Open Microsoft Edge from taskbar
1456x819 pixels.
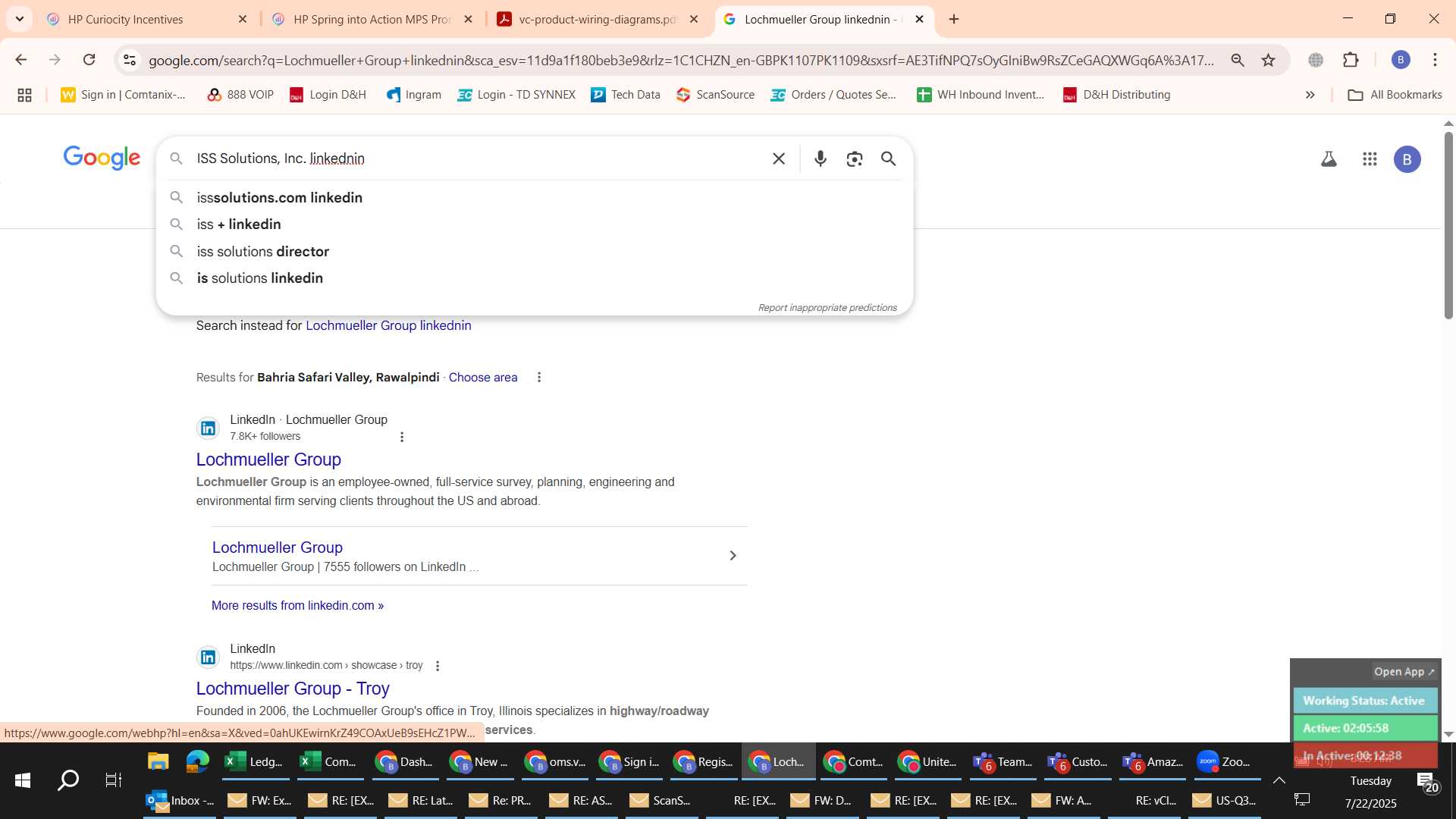click(x=197, y=761)
